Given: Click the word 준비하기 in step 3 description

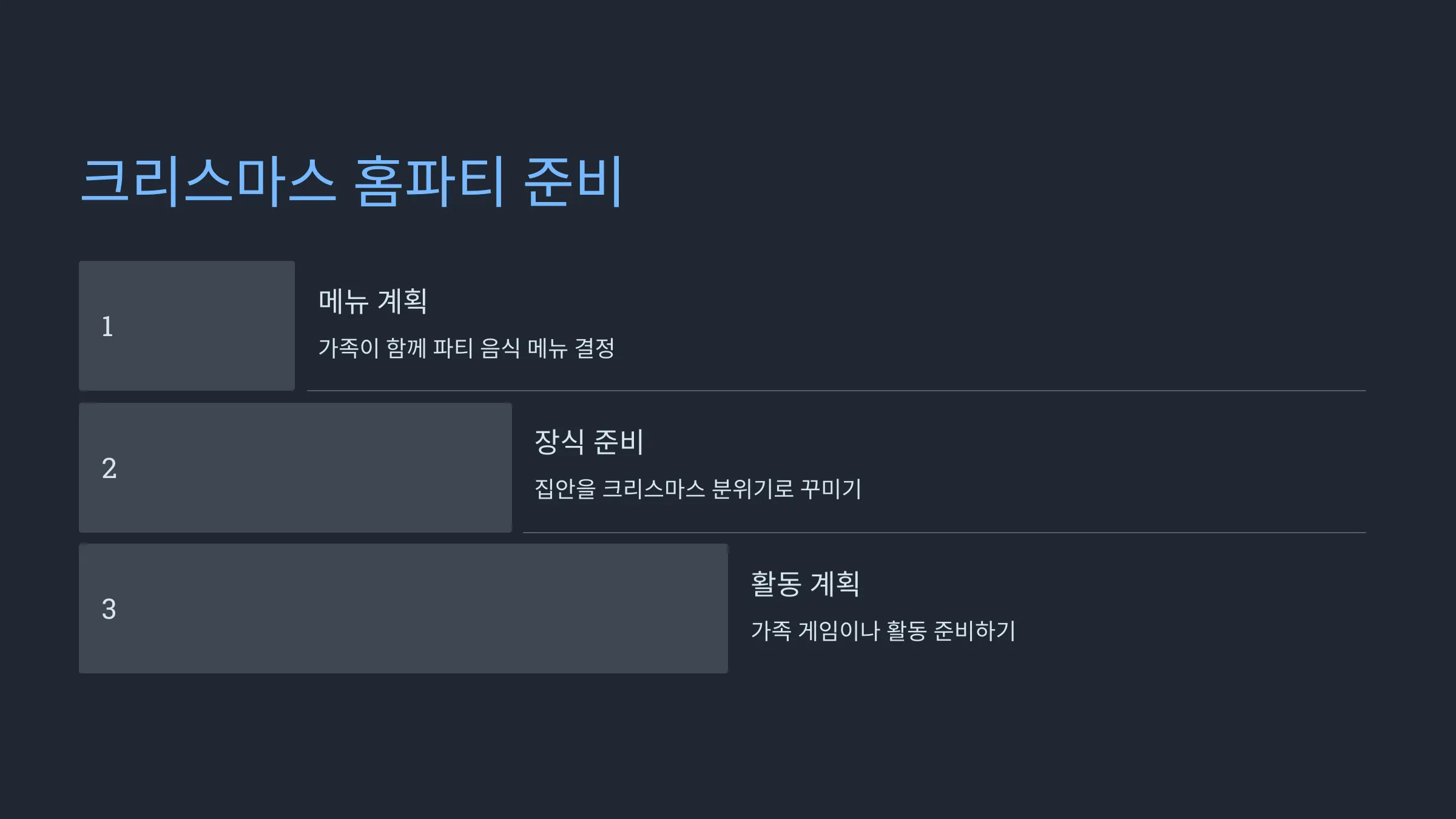Looking at the screenshot, I should tap(975, 631).
